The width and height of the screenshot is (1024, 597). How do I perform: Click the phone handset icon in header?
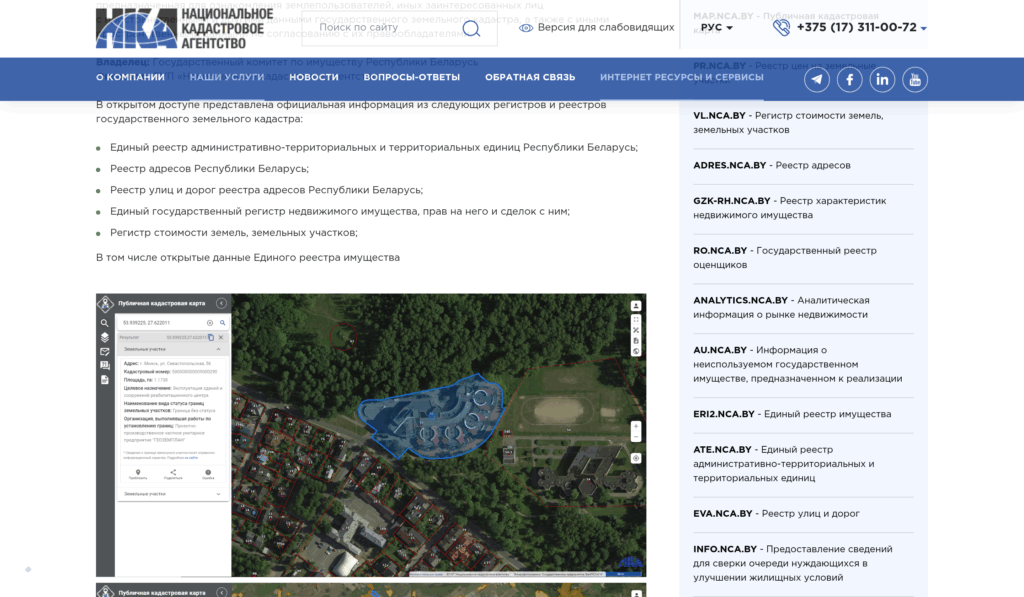coord(781,27)
